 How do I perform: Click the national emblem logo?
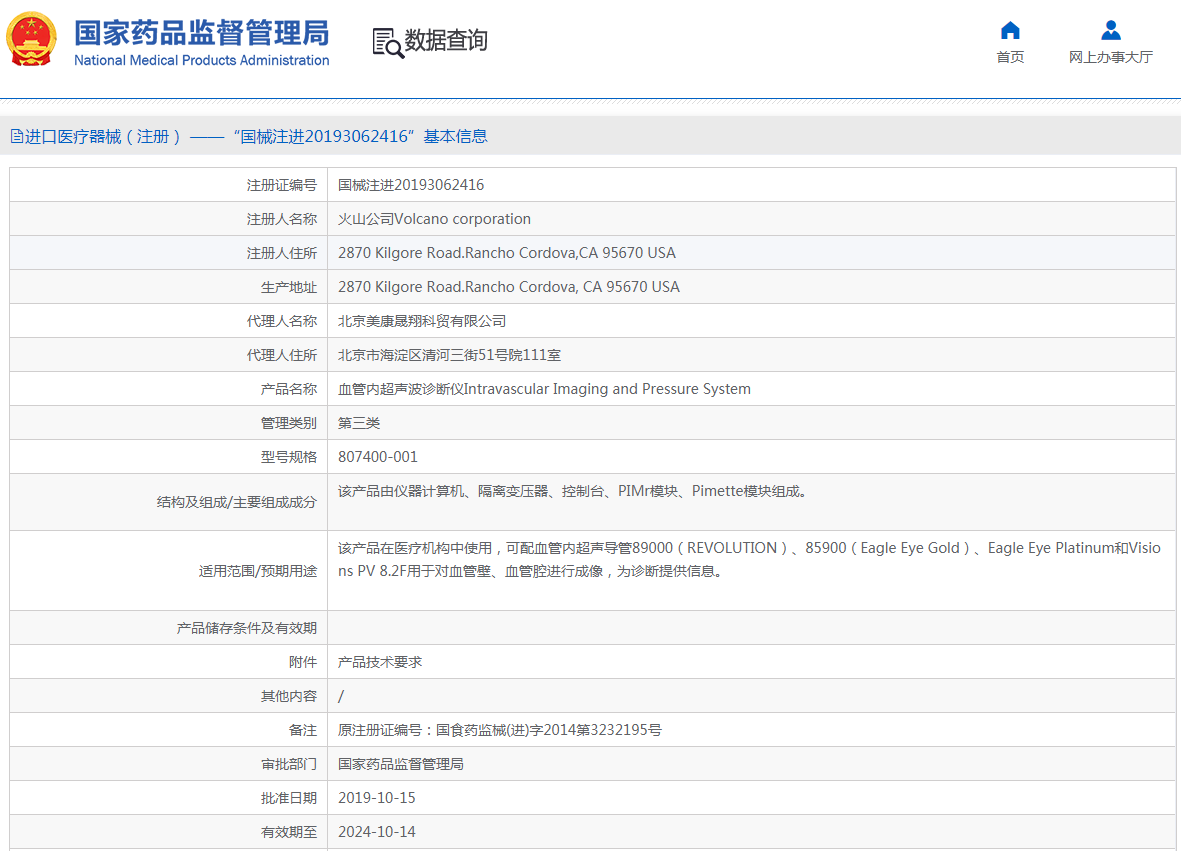[x=32, y=40]
